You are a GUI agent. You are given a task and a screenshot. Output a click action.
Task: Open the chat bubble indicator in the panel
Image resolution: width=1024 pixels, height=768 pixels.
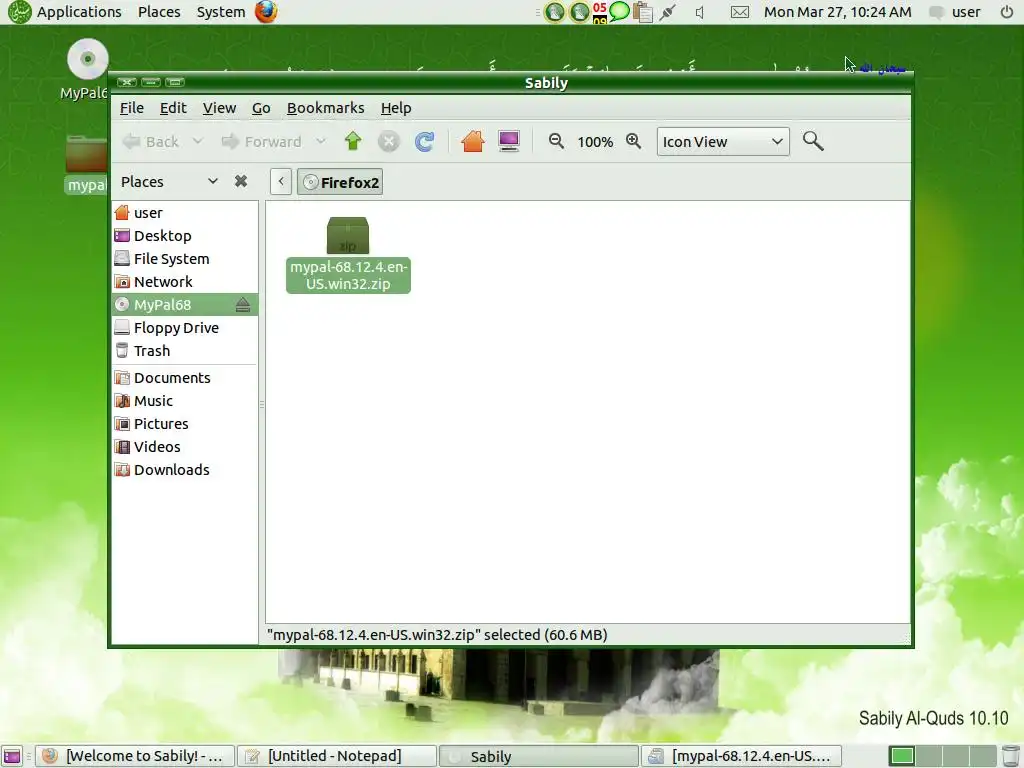[x=619, y=11]
